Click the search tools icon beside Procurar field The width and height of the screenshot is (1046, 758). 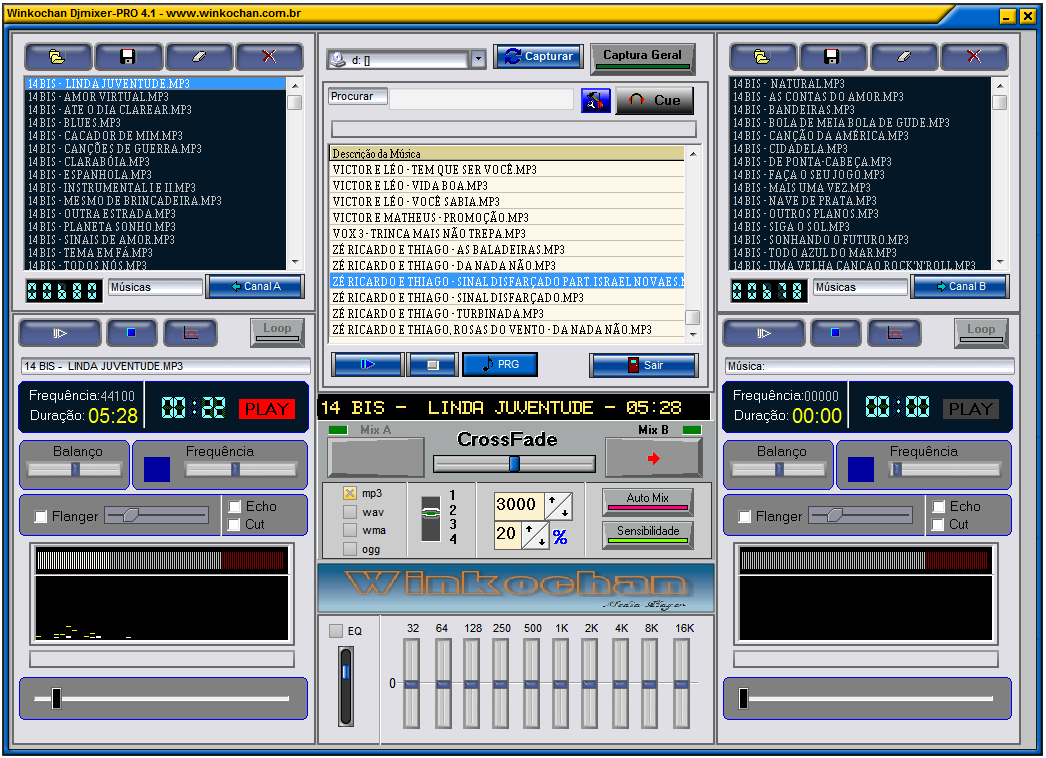coord(596,101)
